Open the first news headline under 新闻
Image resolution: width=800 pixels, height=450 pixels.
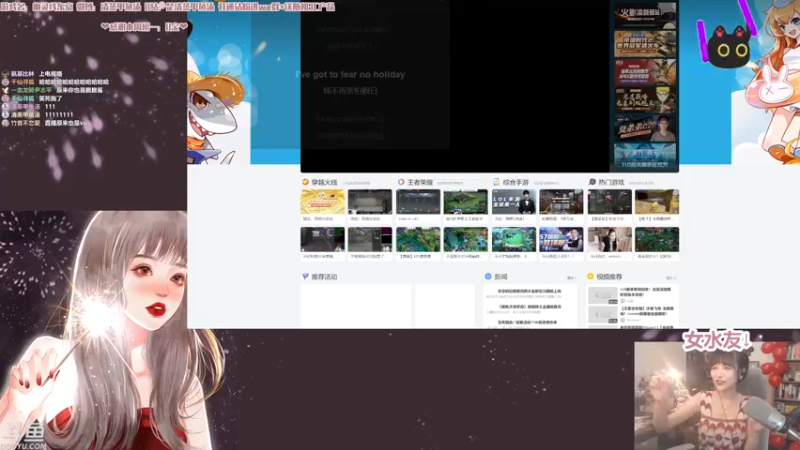point(530,291)
